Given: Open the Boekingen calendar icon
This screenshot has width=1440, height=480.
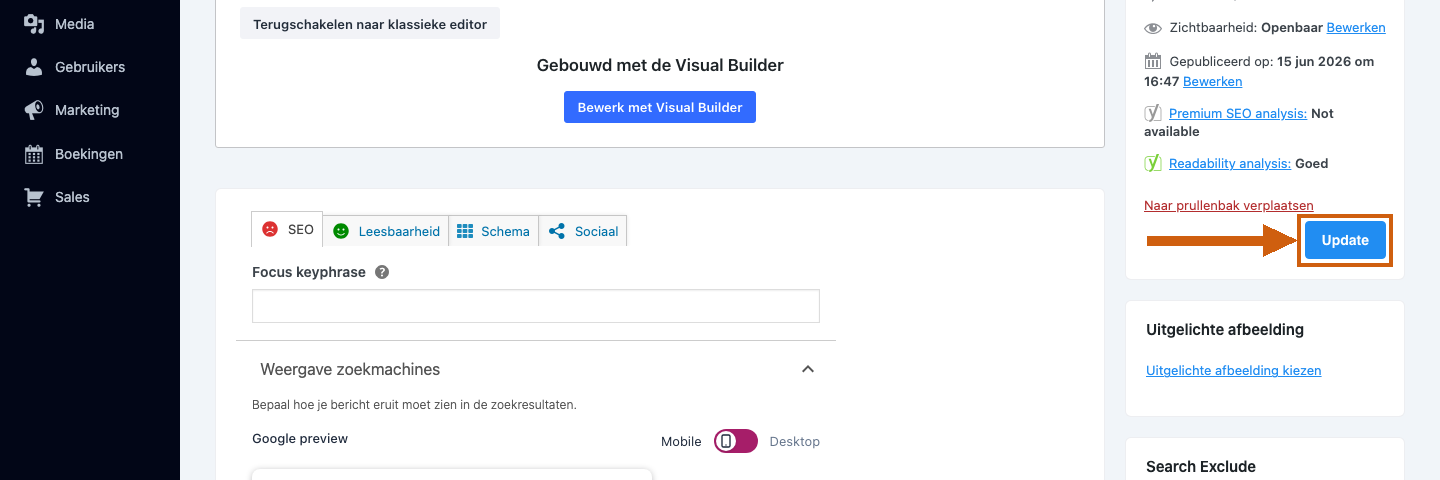Looking at the screenshot, I should click(x=34, y=154).
